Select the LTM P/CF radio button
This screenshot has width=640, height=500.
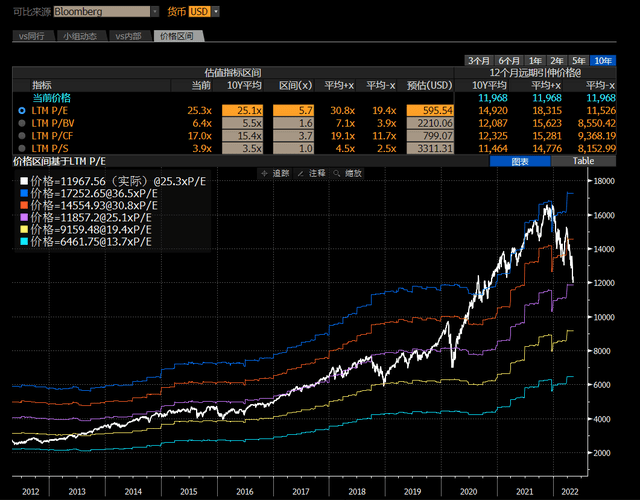22,134
